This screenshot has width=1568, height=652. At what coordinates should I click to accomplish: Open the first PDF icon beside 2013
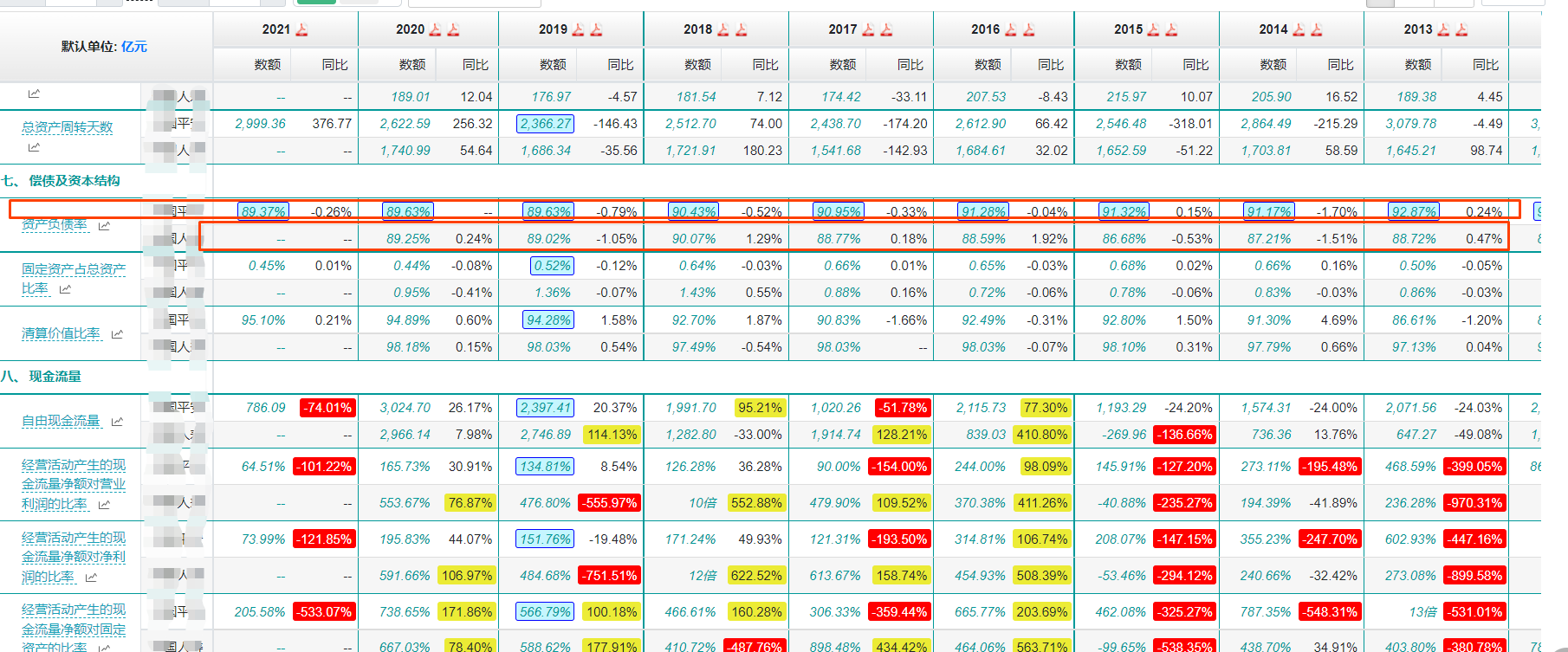[1443, 29]
